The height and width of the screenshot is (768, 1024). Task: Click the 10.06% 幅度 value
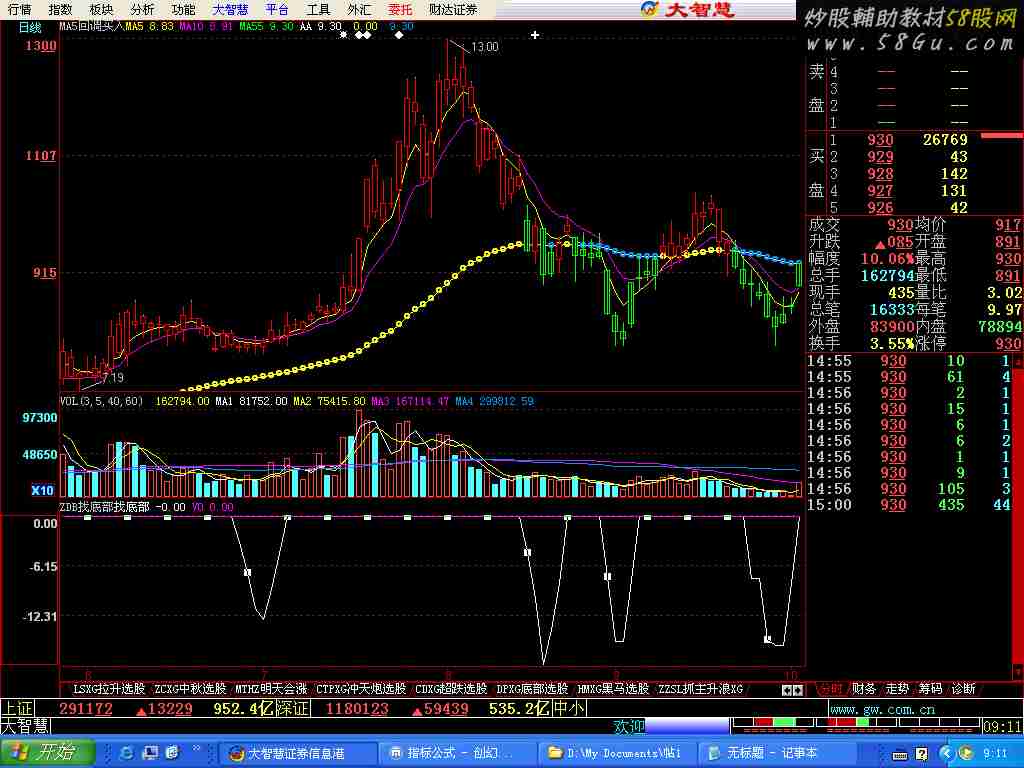(x=887, y=259)
